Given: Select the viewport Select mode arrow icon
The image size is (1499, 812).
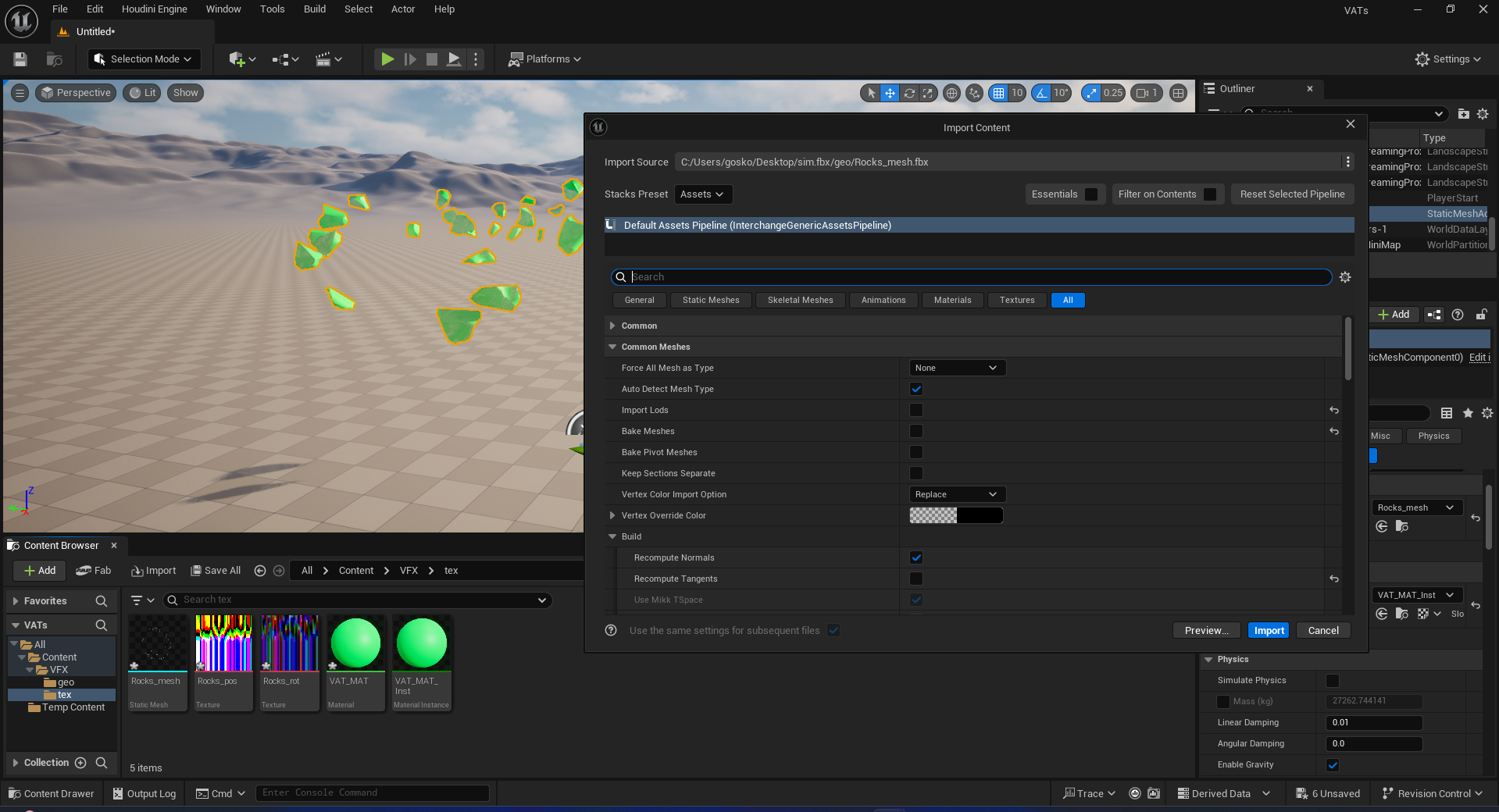Looking at the screenshot, I should click(x=871, y=93).
